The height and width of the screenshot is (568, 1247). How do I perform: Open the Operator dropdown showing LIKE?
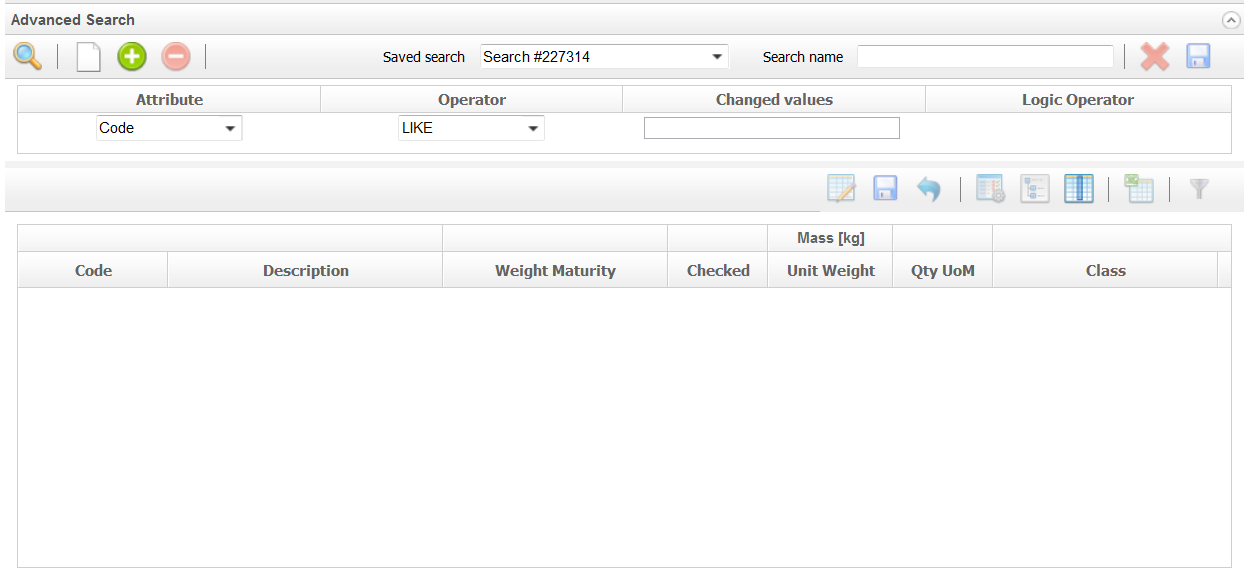point(471,128)
